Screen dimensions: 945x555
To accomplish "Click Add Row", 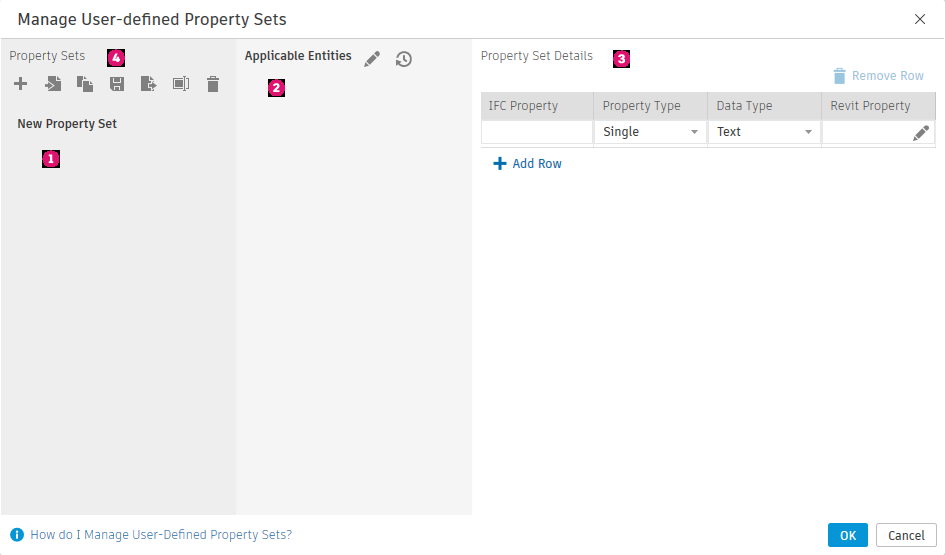I will pyautogui.click(x=528, y=164).
